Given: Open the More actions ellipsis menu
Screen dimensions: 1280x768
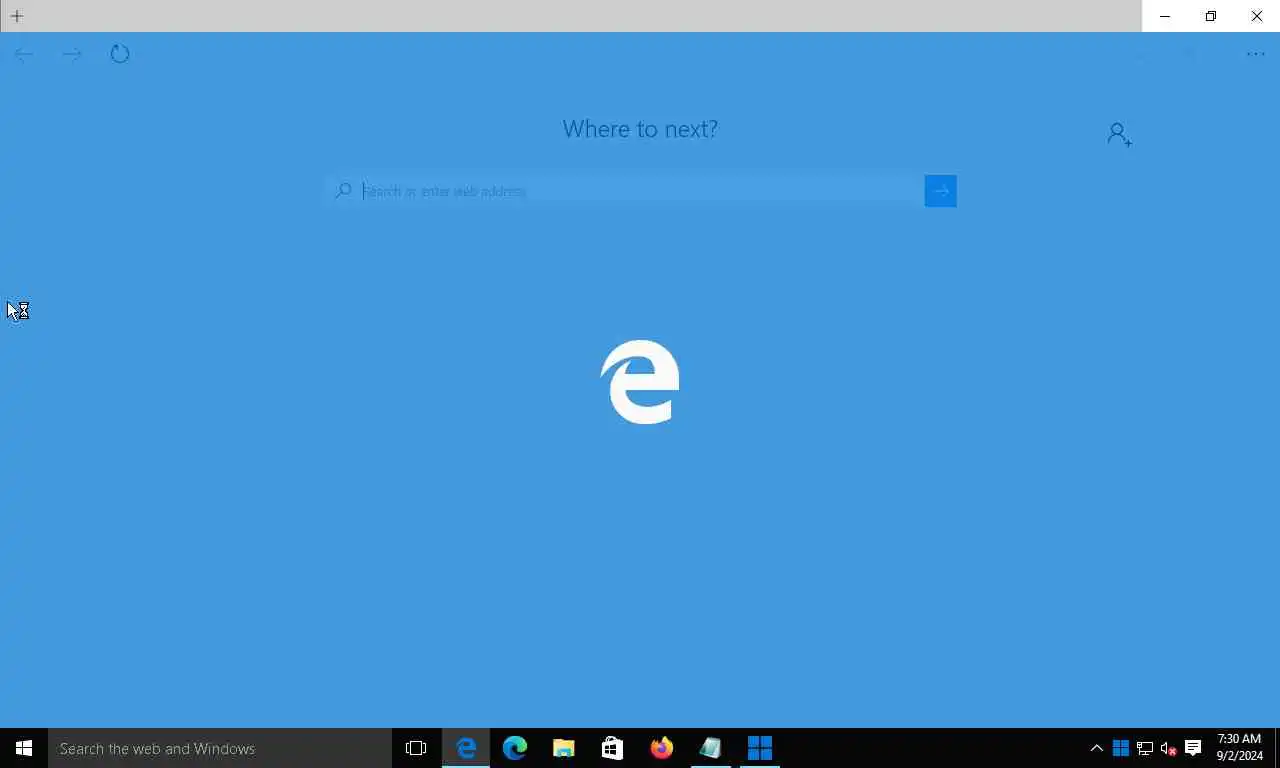Looking at the screenshot, I should [1256, 54].
